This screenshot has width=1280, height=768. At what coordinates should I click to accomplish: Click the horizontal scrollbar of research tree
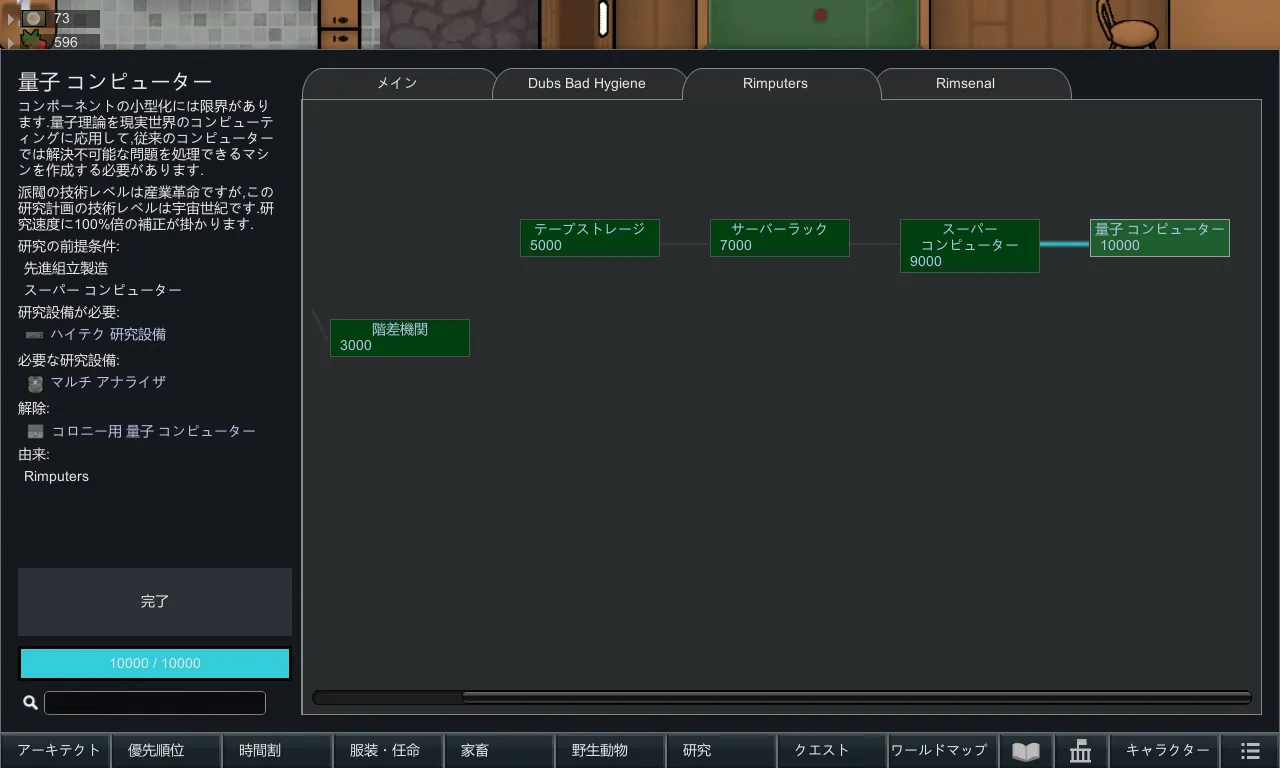tap(855, 697)
